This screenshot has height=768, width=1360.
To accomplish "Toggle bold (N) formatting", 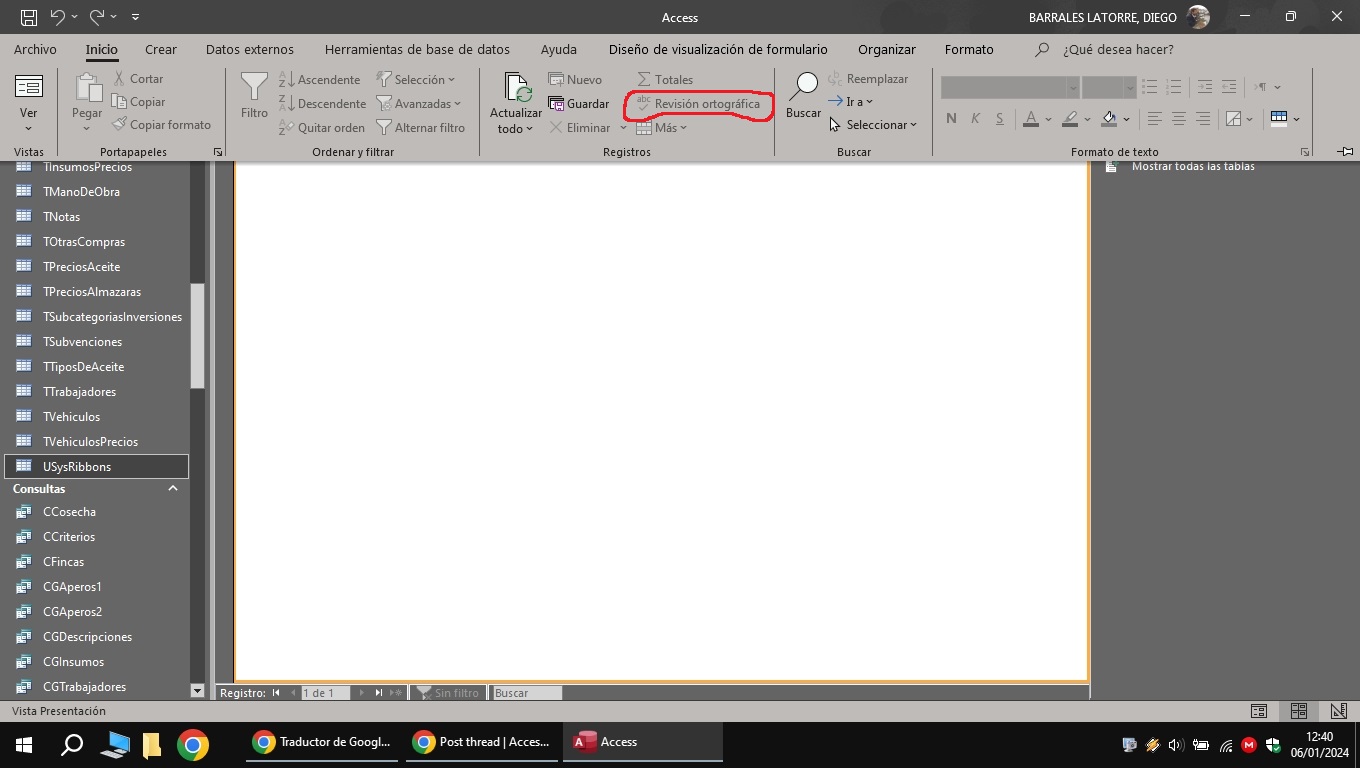I will click(951, 118).
